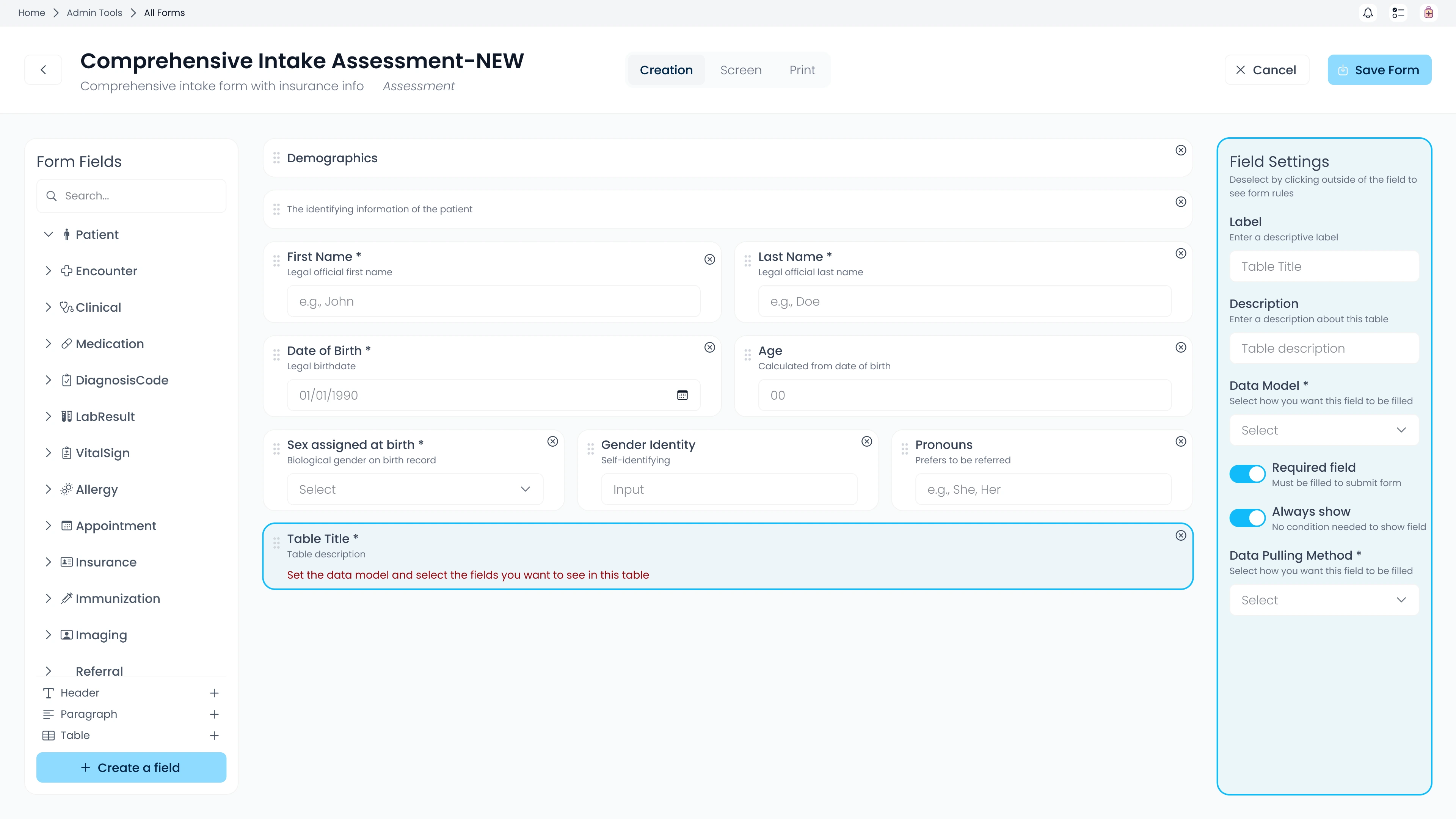Remove the Pronouns field
Screen dimensions: 1456x819
click(x=1181, y=441)
